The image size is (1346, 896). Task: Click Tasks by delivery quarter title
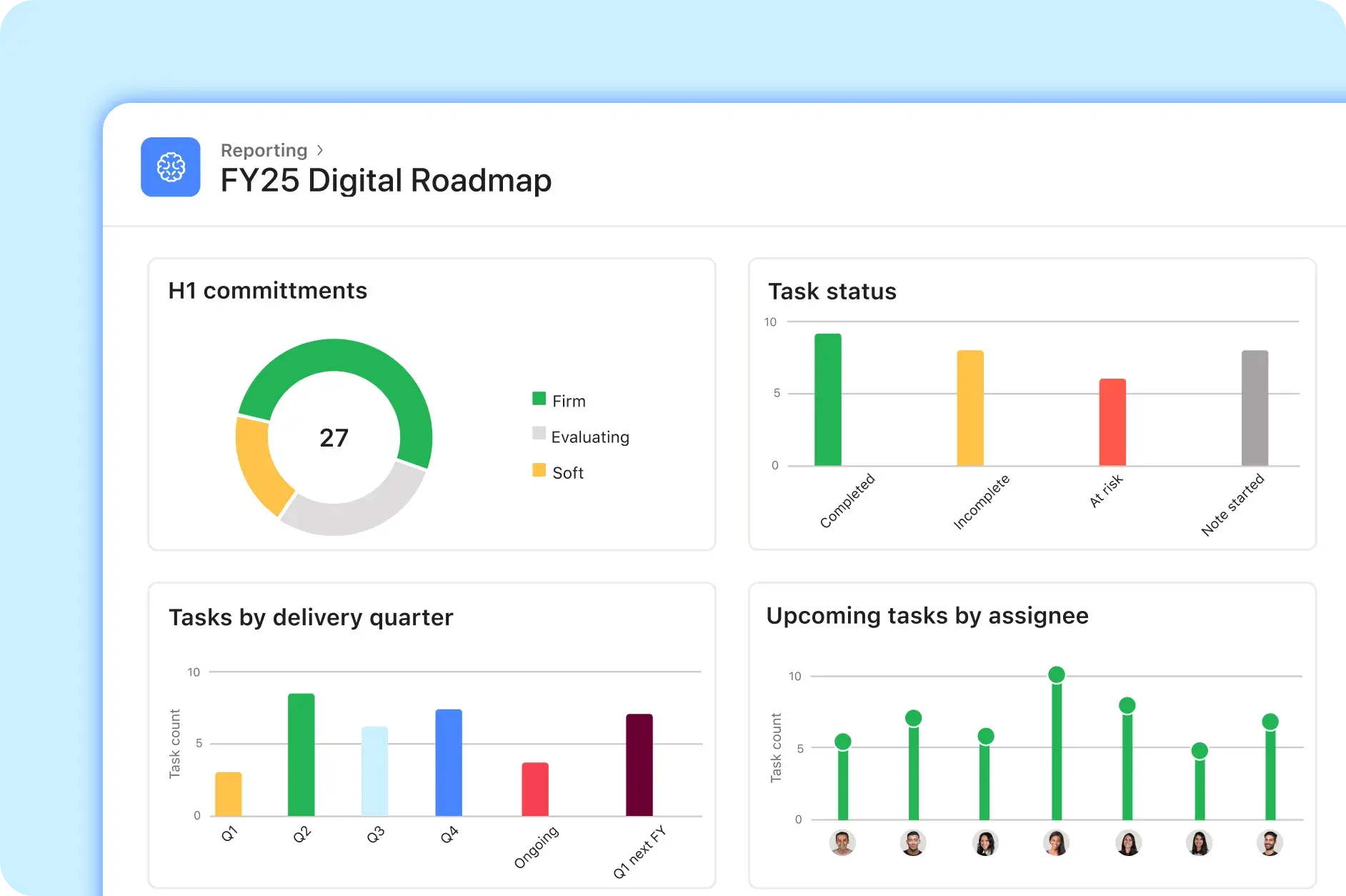coord(311,617)
